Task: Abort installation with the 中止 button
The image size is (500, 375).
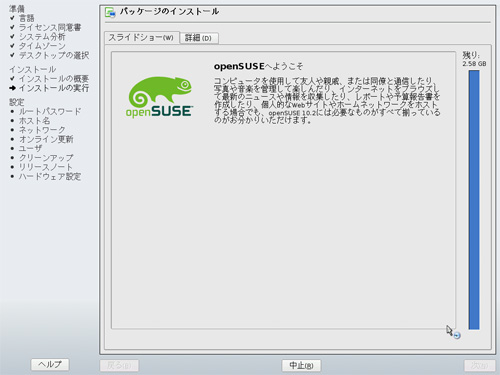Action: click(301, 365)
